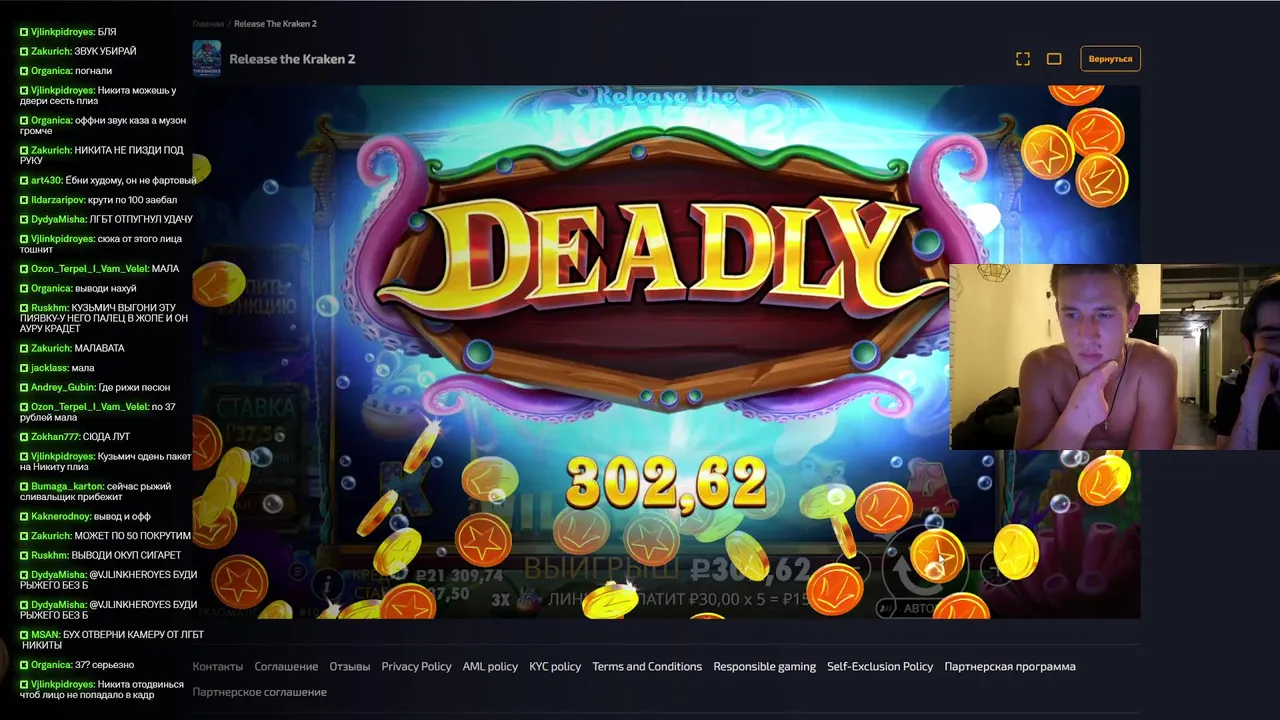Click username Zakurich on ЗВУК УБИРАЙ message
The image size is (1280, 720).
click(51, 51)
